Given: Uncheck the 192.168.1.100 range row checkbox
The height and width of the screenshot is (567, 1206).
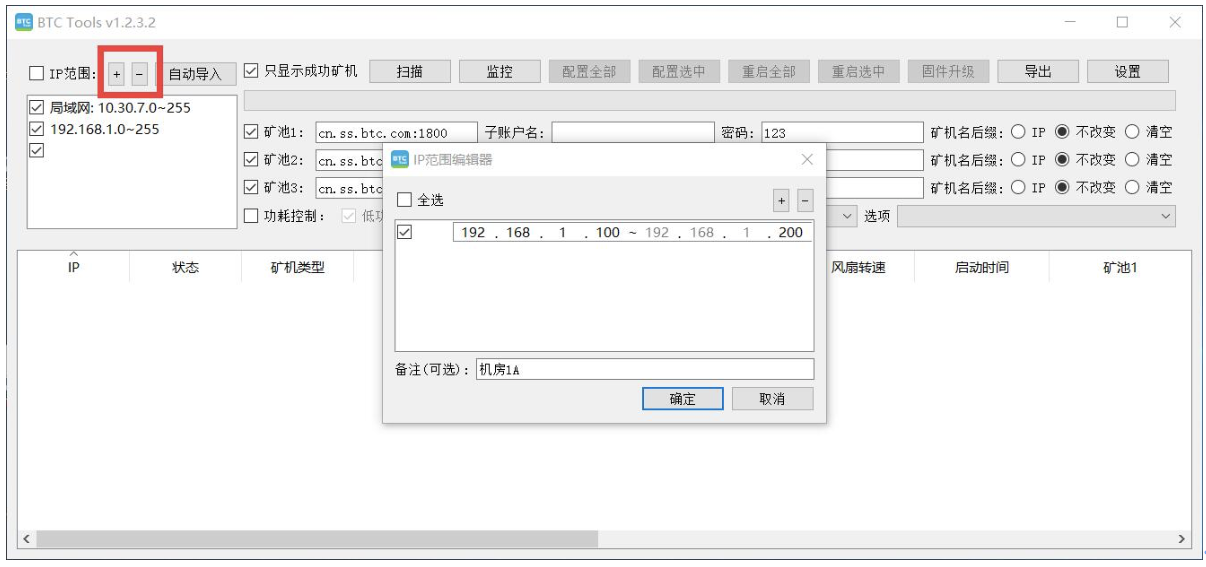Looking at the screenshot, I should [404, 232].
